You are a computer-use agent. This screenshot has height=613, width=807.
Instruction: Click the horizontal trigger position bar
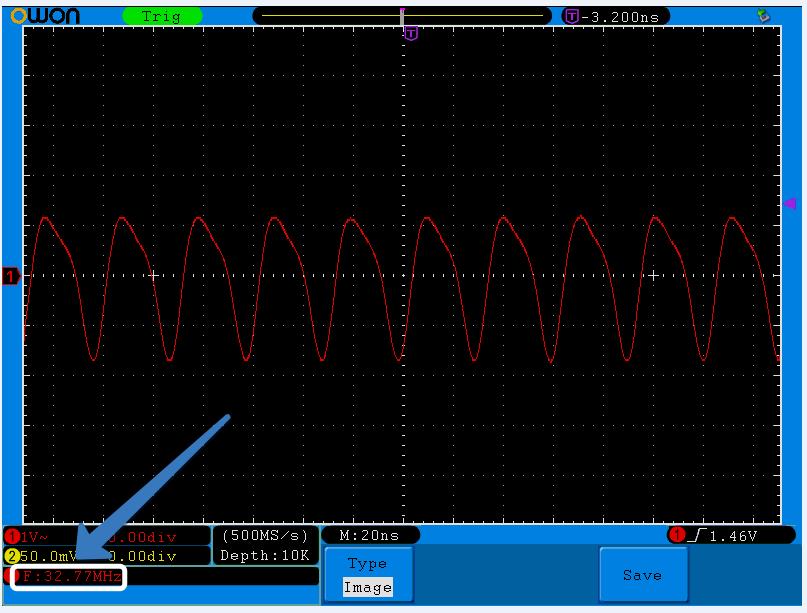click(x=402, y=16)
